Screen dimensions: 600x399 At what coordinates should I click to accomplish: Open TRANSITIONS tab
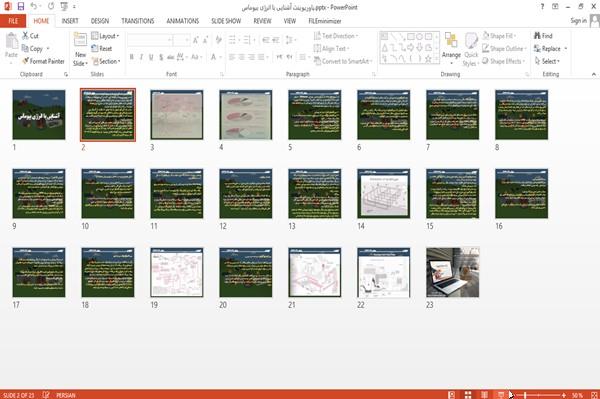138,21
